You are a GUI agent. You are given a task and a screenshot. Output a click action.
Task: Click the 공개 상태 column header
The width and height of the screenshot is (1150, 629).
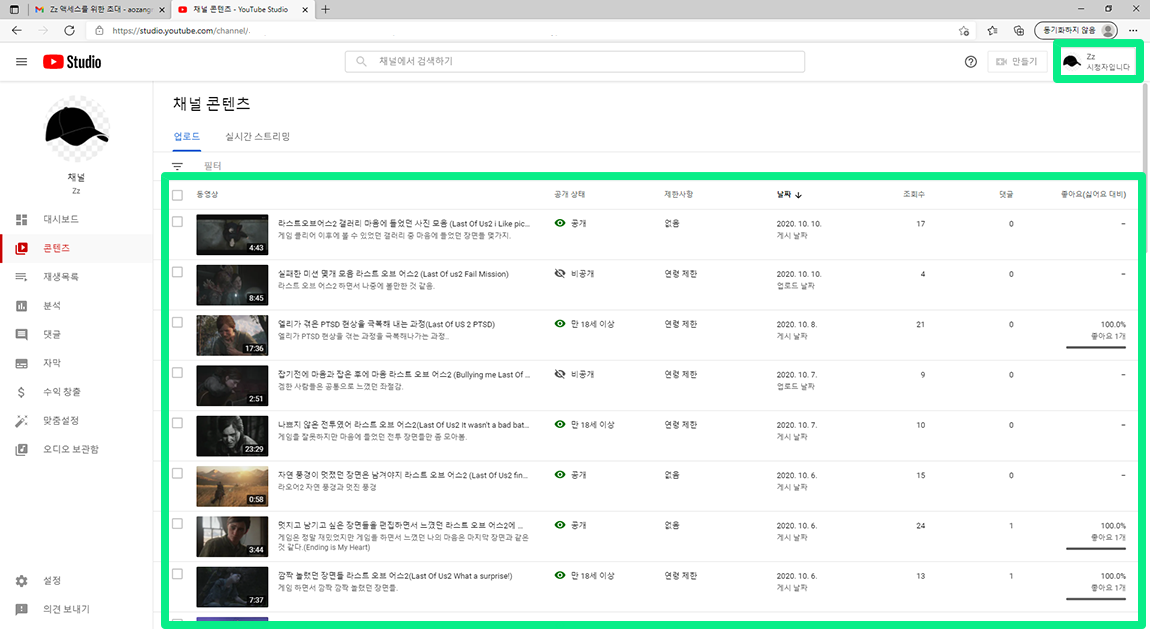(x=570, y=194)
